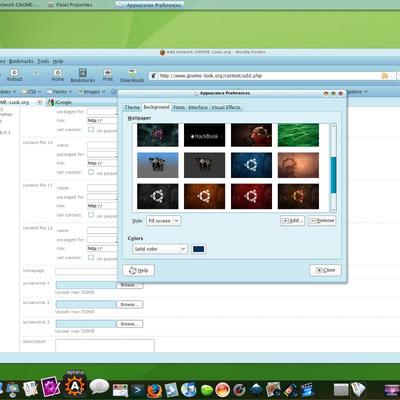
Task: Click the red orb dock icon
Action: tap(223, 390)
